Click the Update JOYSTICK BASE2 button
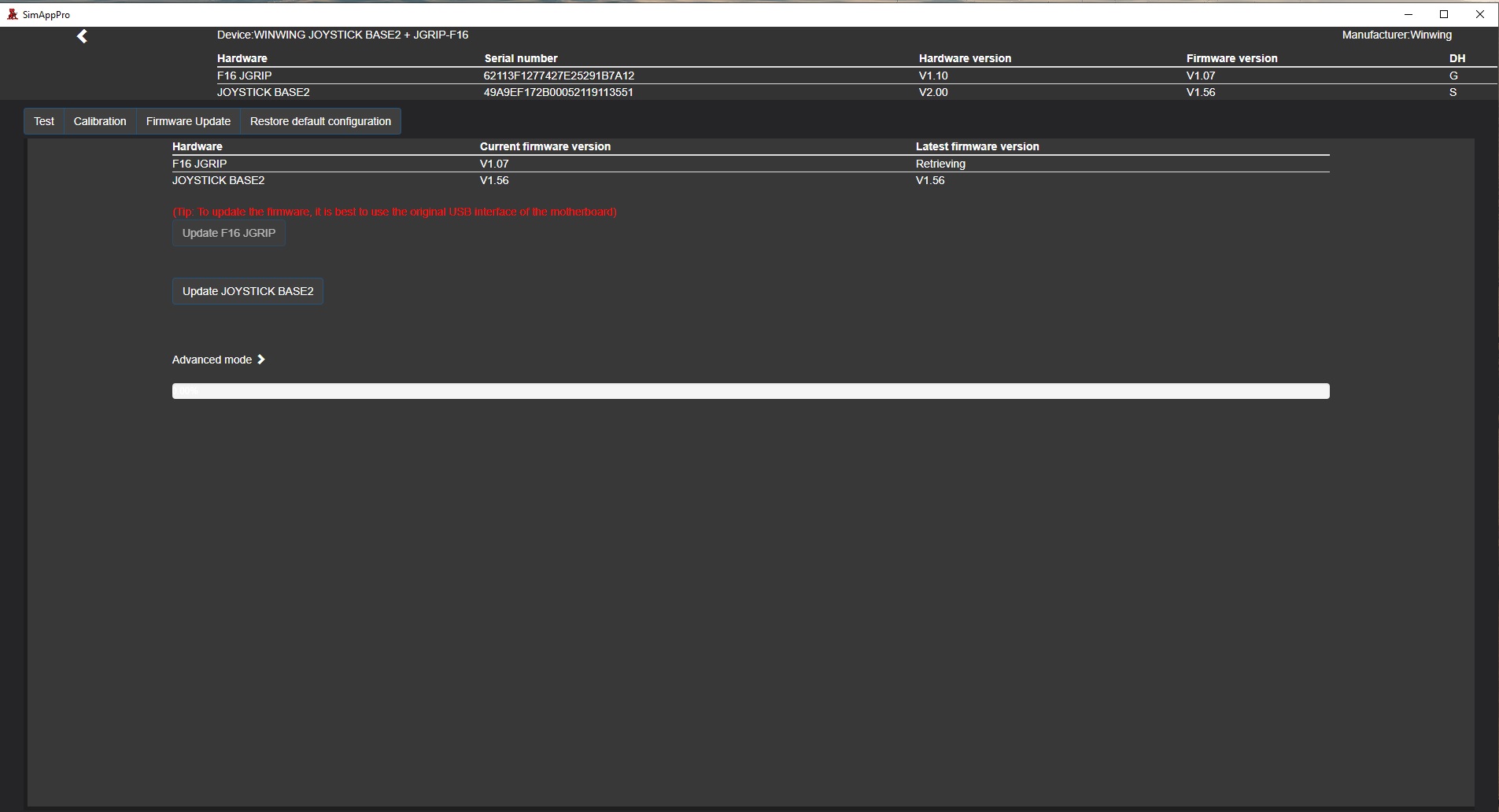The height and width of the screenshot is (812, 1499). point(248,291)
